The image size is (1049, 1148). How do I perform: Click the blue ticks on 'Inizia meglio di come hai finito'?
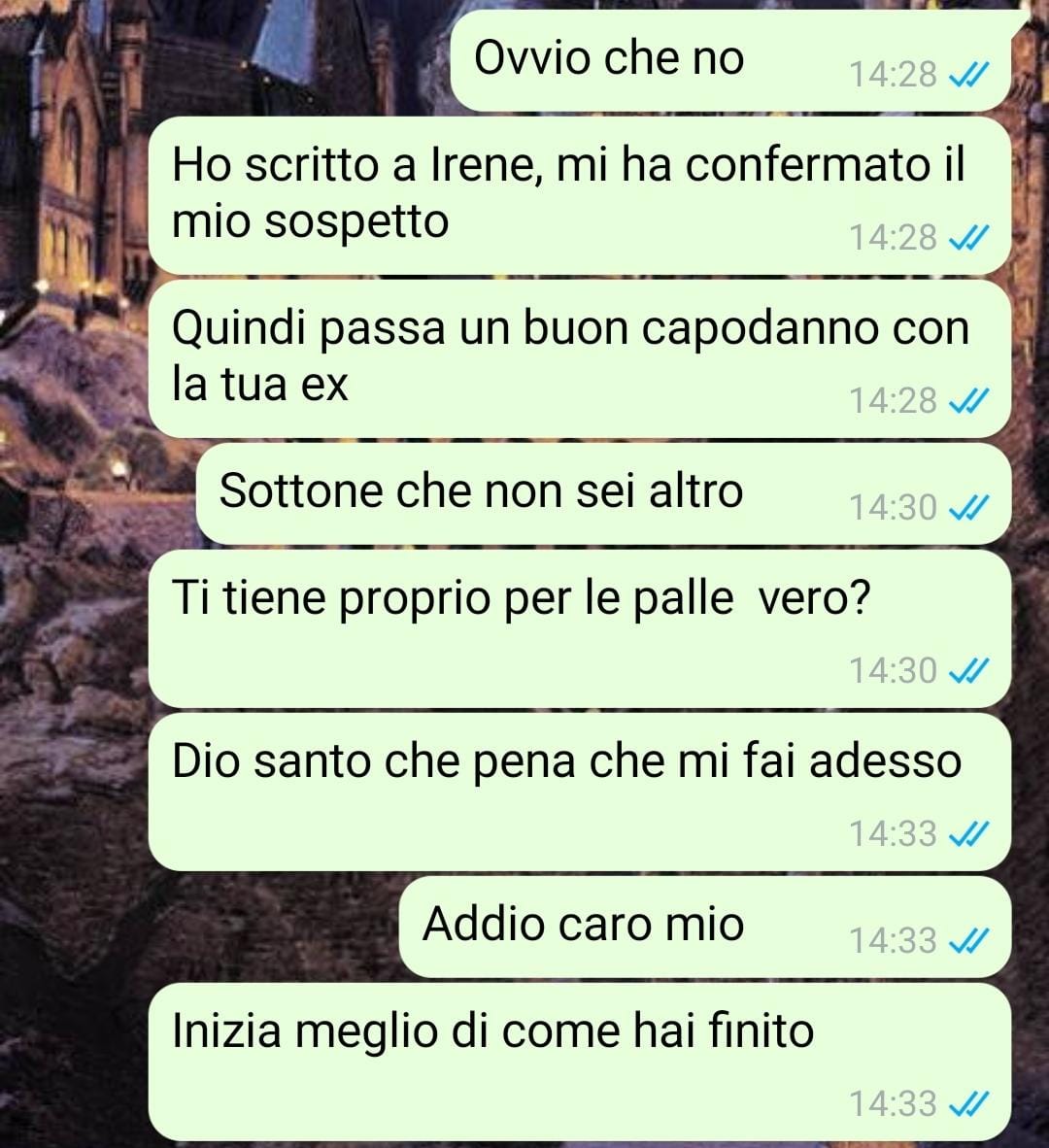[968, 1103]
